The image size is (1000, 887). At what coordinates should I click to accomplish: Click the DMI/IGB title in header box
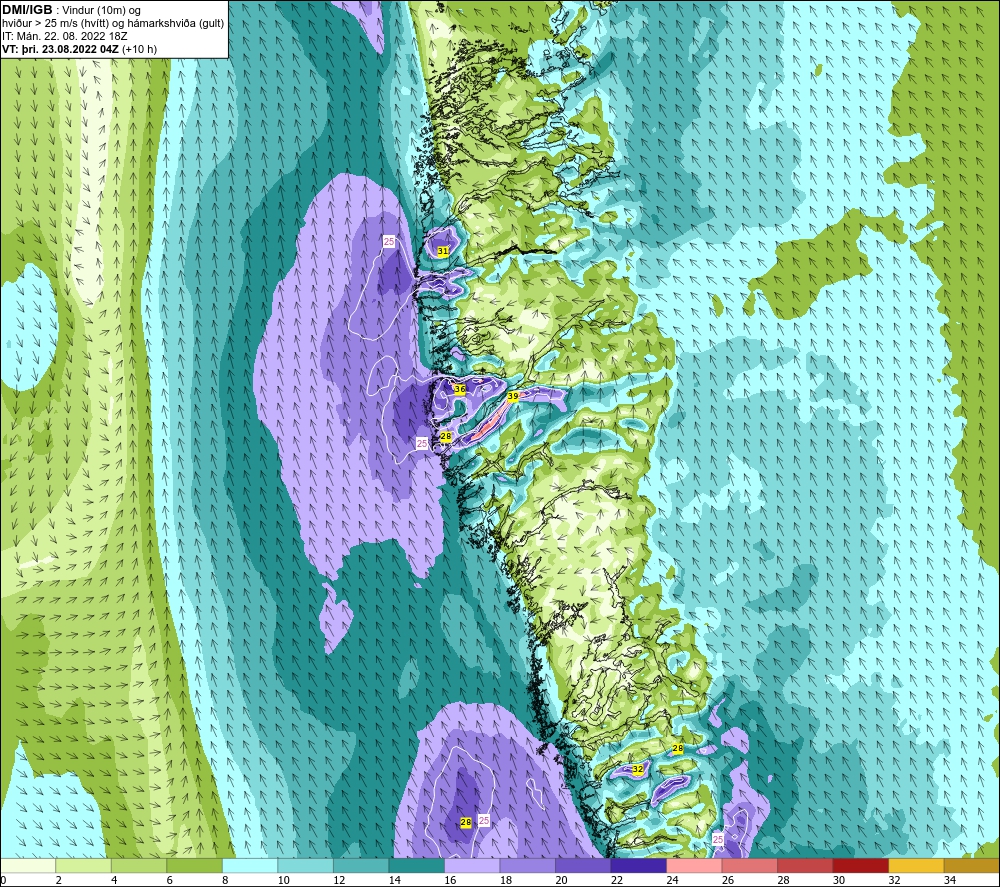pyautogui.click(x=27, y=10)
